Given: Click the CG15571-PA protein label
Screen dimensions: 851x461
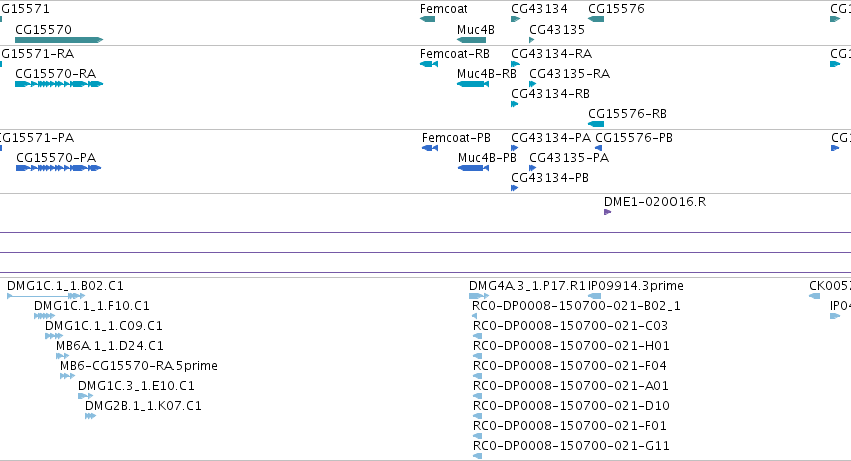Looking at the screenshot, I should (x=37, y=138).
